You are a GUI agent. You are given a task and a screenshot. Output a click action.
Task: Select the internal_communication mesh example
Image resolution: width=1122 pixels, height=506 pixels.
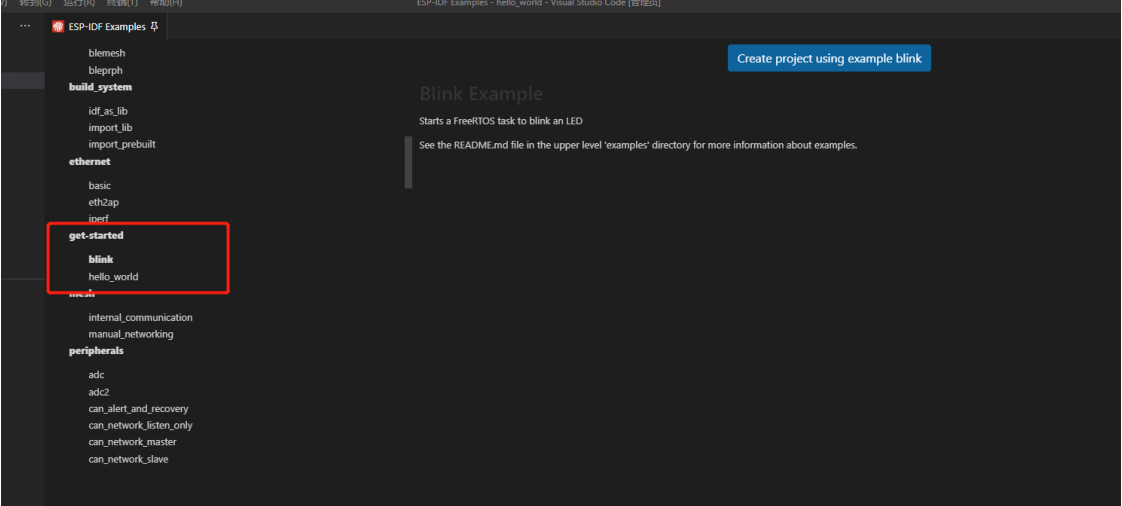pyautogui.click(x=140, y=317)
